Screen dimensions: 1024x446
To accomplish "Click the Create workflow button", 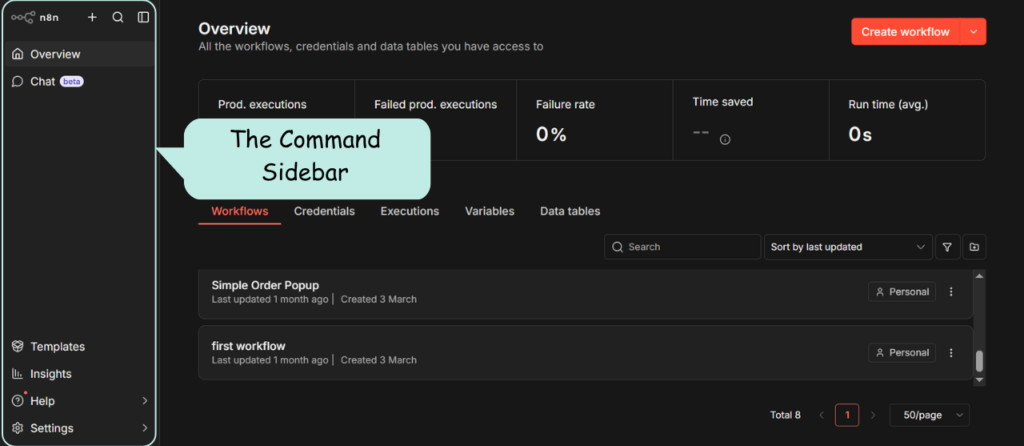I will pyautogui.click(x=904, y=32).
